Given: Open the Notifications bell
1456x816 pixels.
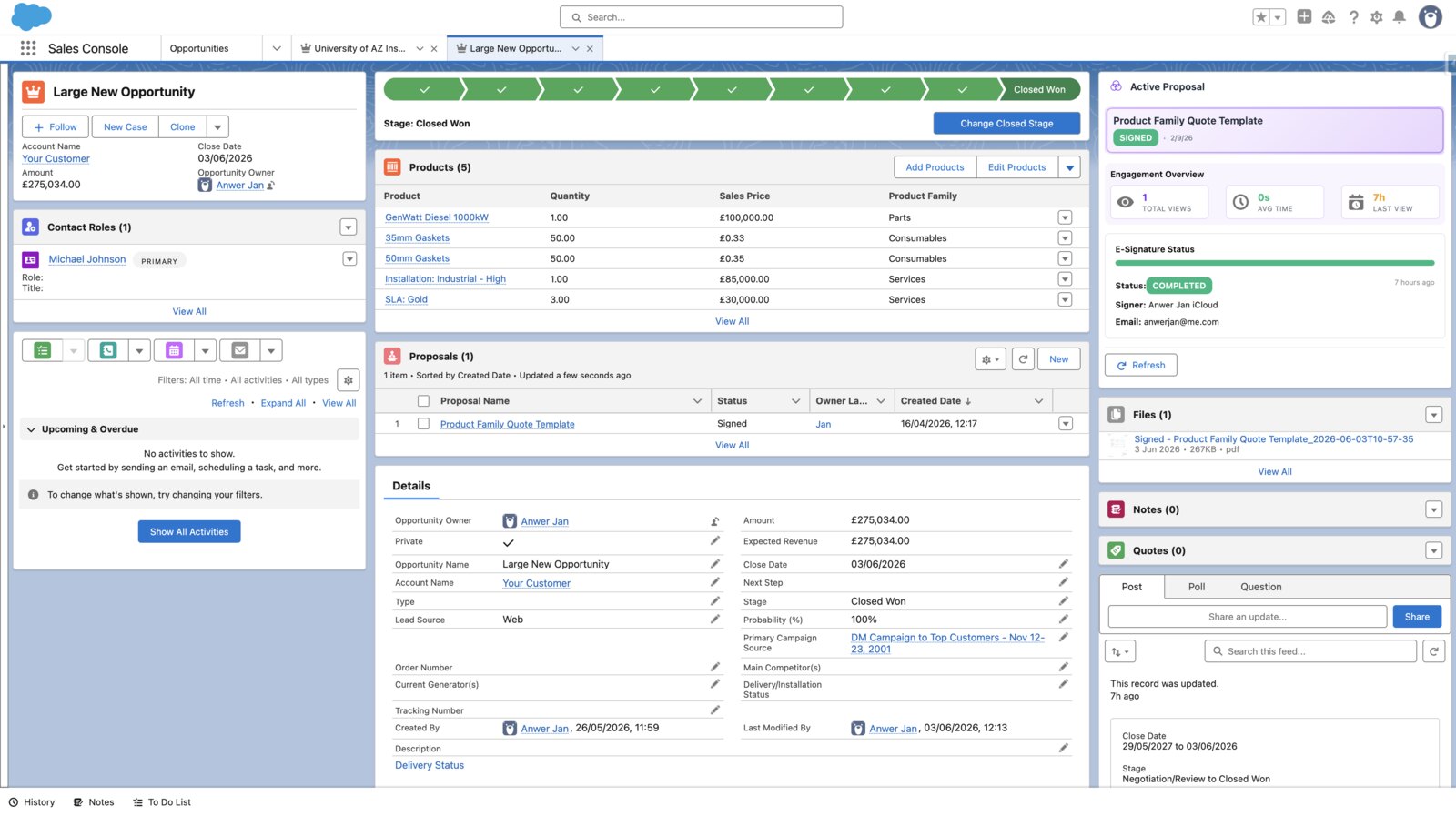Looking at the screenshot, I should (1400, 17).
